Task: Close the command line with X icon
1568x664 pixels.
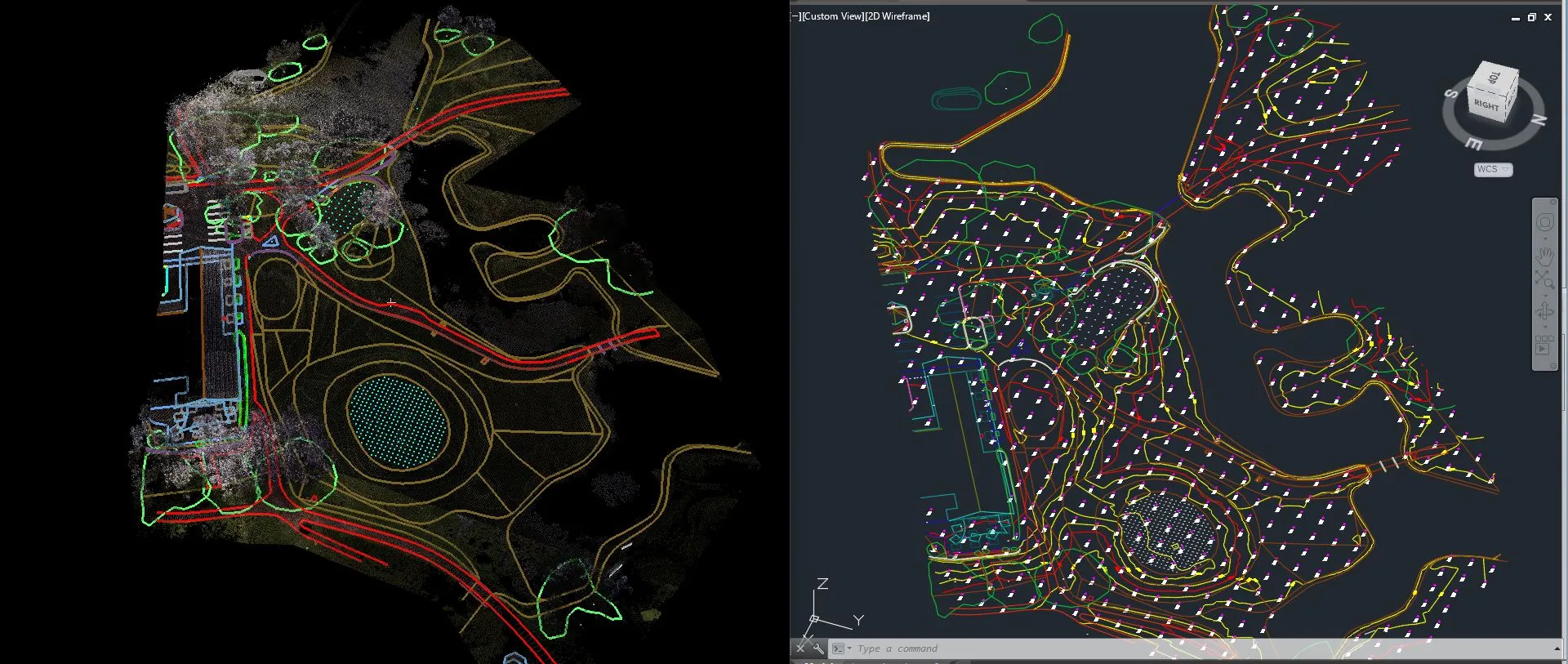Action: point(800,648)
